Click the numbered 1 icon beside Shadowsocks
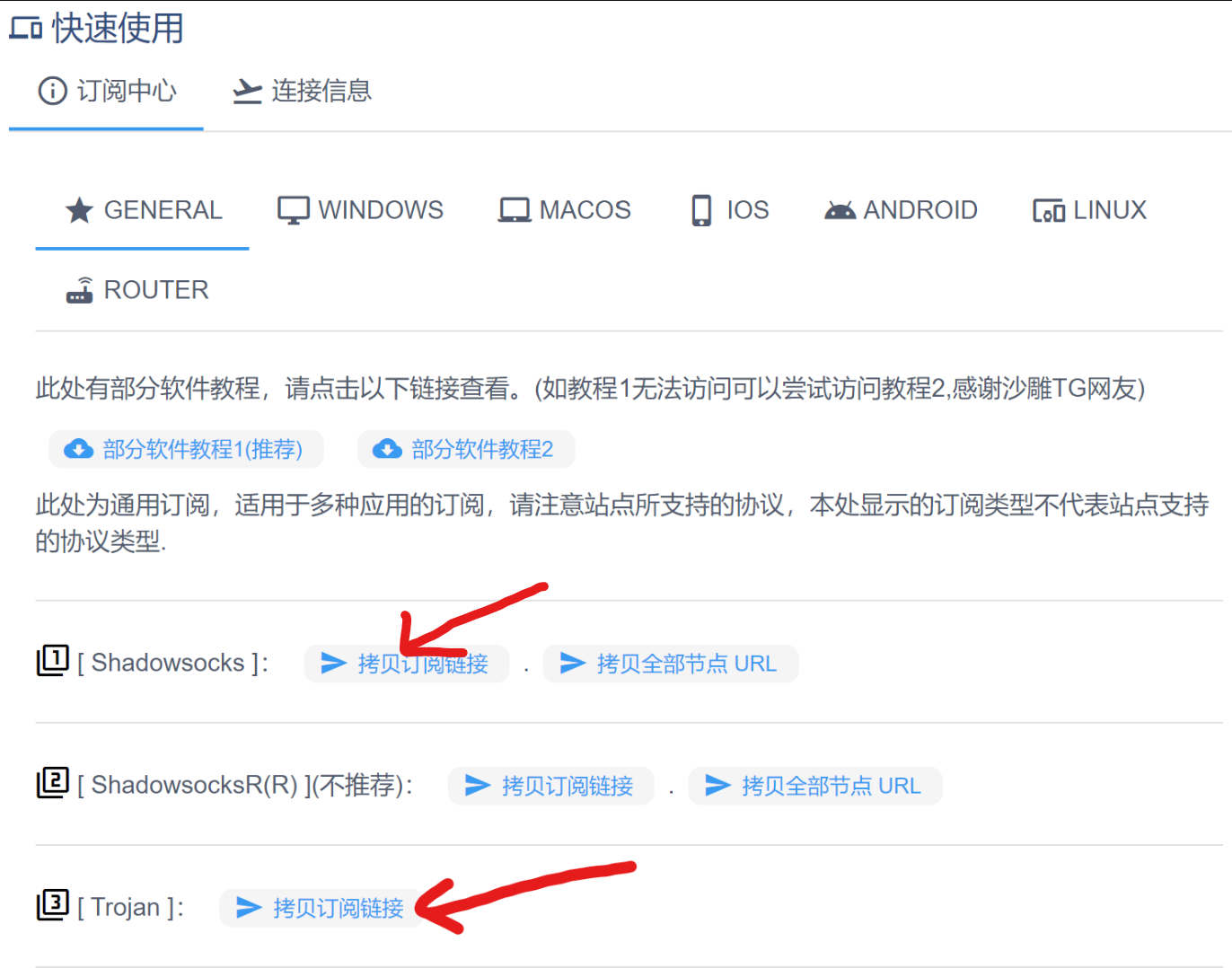 (x=52, y=660)
